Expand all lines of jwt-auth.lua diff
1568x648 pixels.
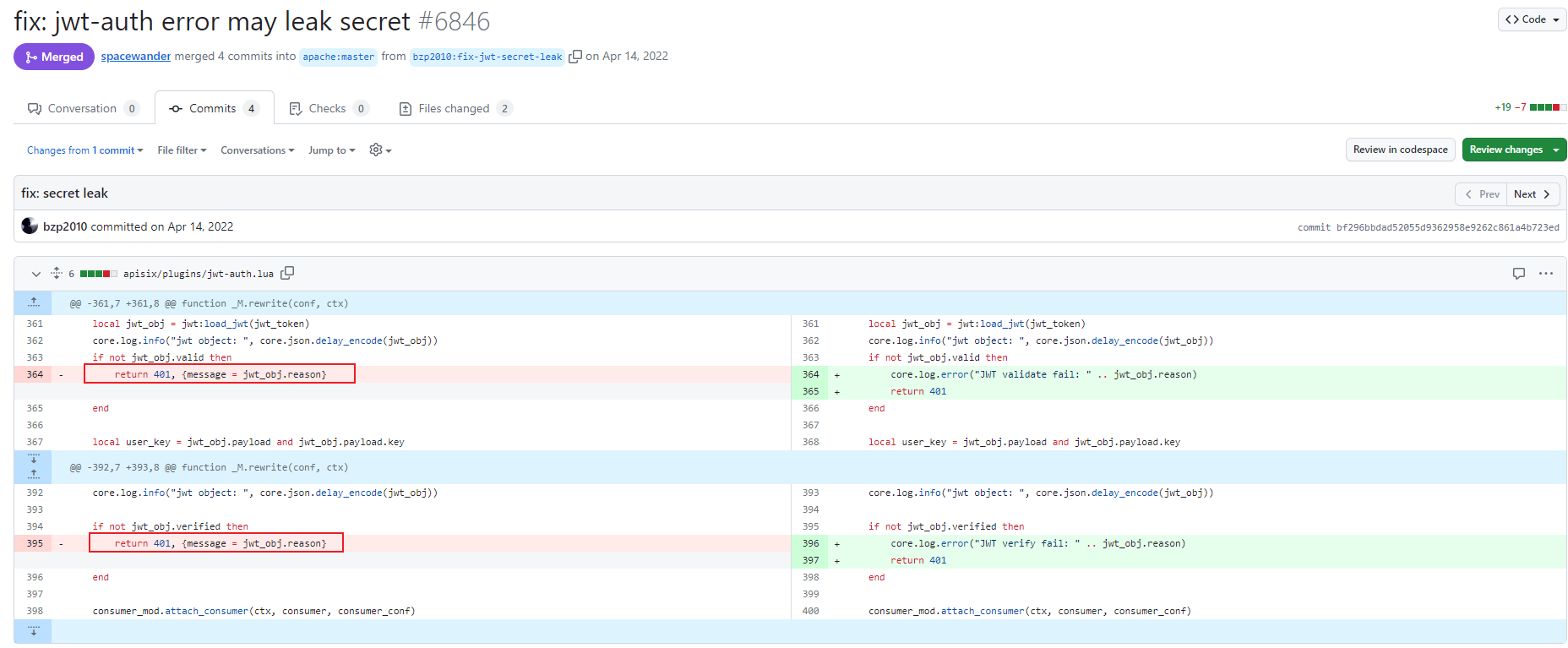click(x=57, y=273)
